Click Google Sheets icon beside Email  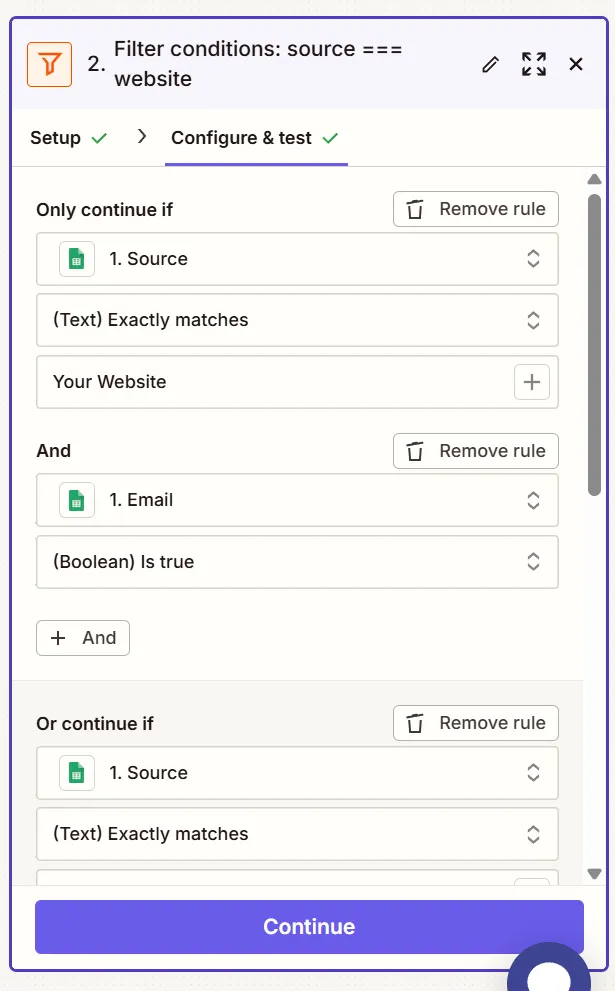click(x=77, y=500)
